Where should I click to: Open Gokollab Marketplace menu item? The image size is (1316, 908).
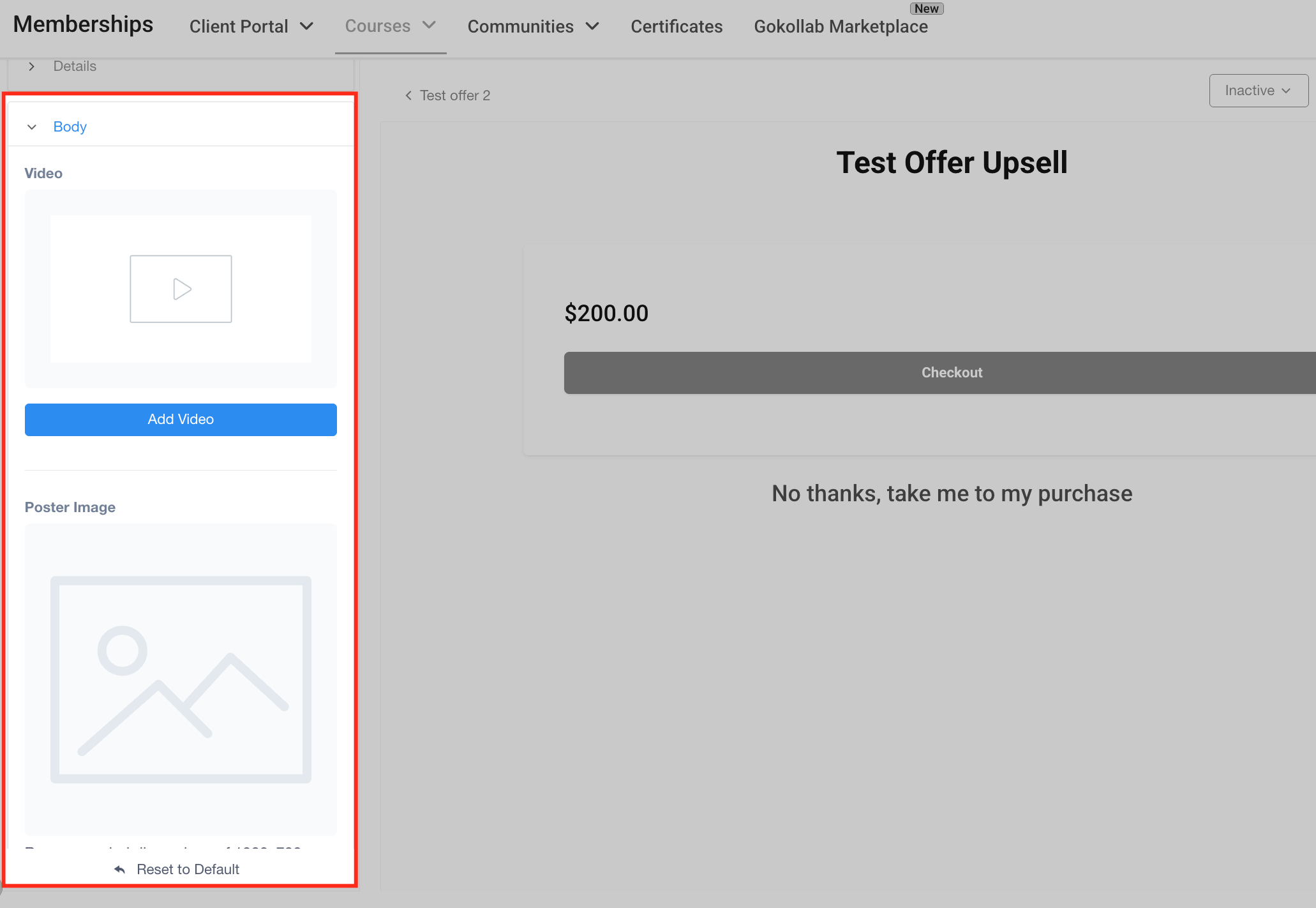[841, 27]
